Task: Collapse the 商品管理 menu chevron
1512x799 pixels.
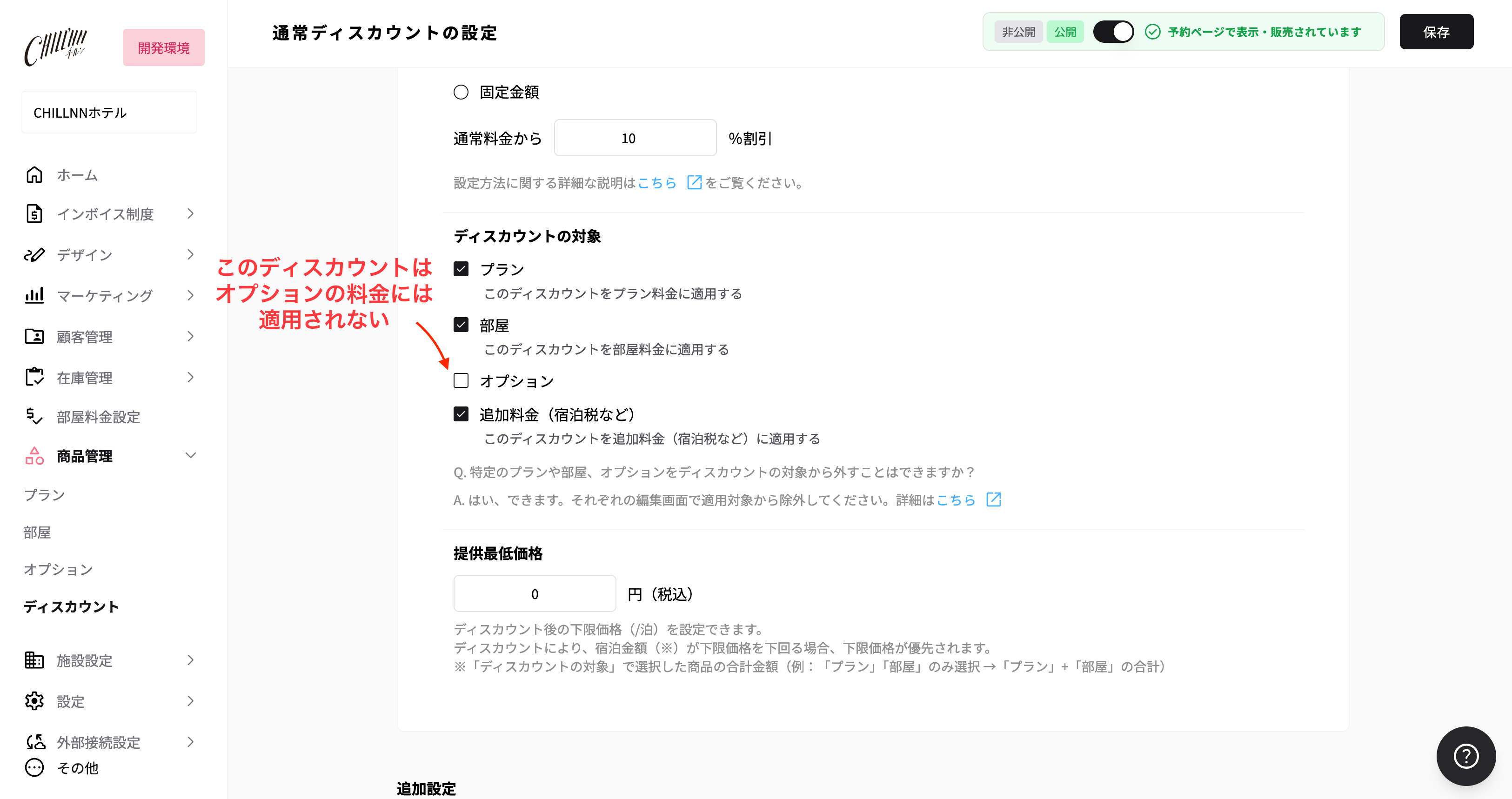Action: (190, 456)
